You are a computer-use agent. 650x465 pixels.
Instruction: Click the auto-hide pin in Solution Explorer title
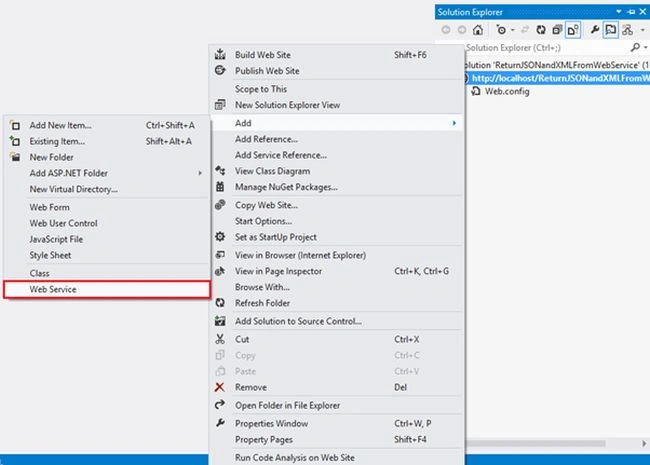[x=631, y=12]
